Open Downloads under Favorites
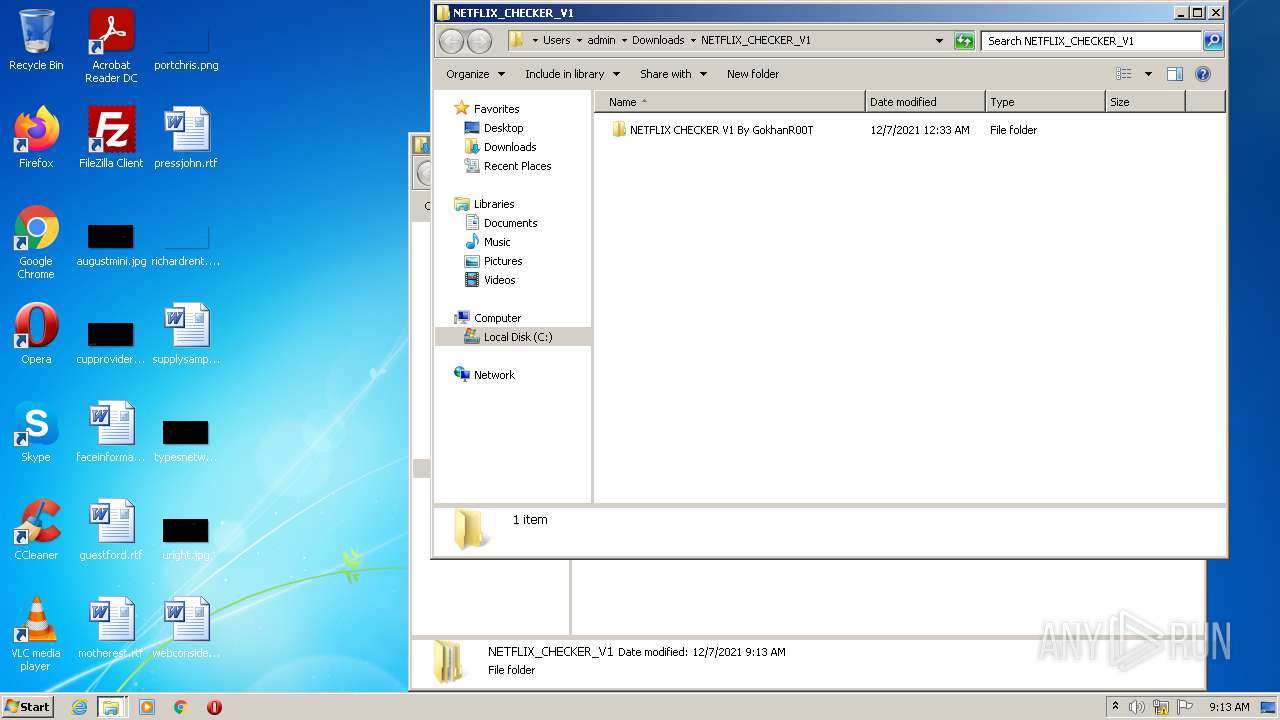This screenshot has width=1280, height=720. click(x=510, y=147)
